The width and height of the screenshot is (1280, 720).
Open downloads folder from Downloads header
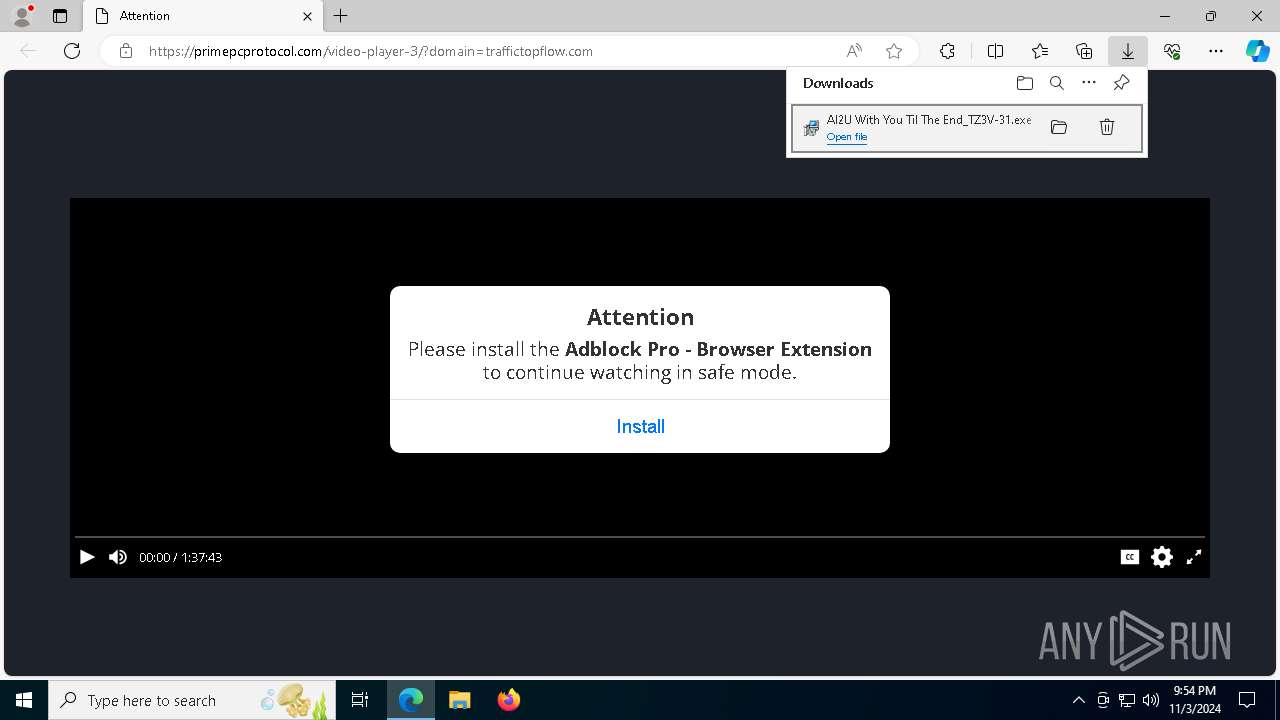(x=1024, y=83)
